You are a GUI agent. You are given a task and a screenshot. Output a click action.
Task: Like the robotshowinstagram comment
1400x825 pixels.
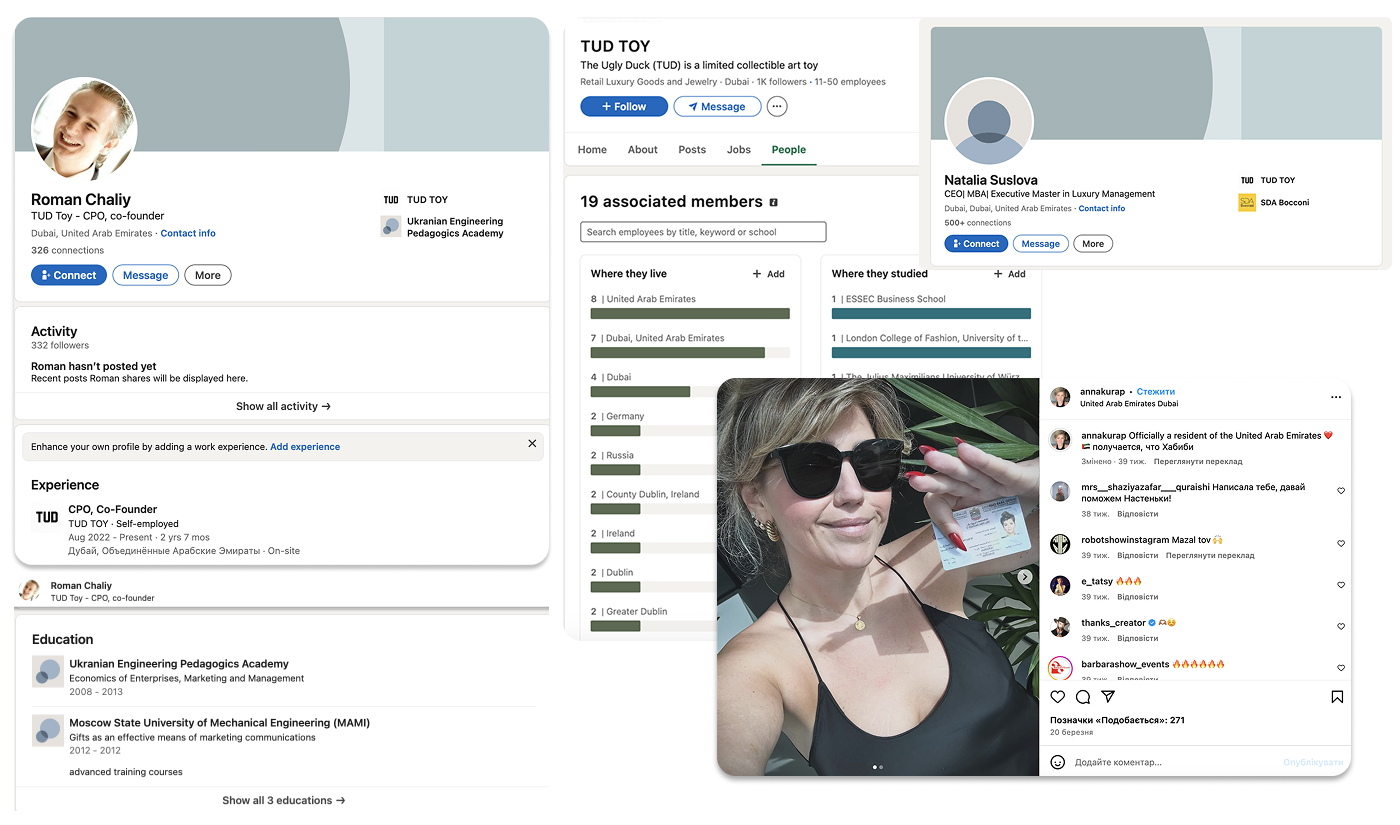[1341, 544]
